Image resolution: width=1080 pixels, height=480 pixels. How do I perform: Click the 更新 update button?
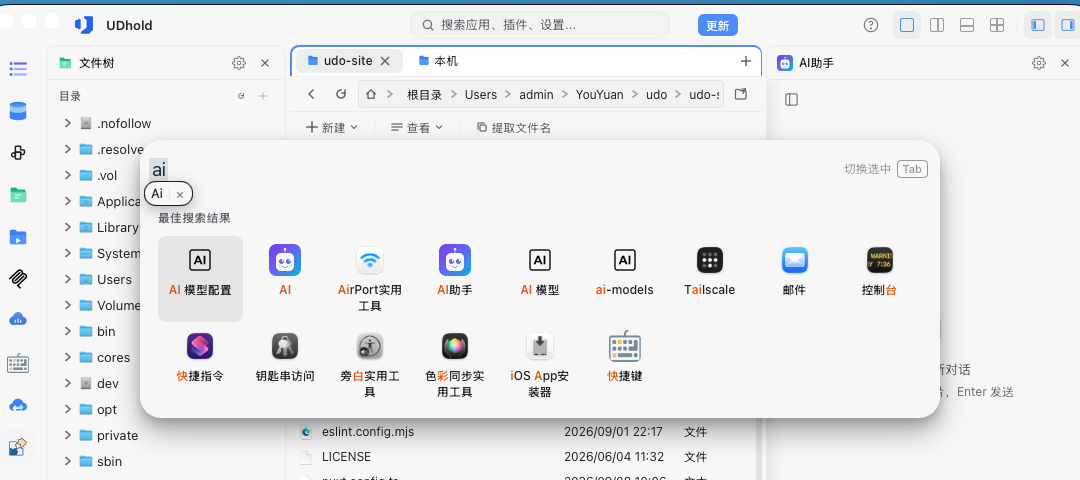click(x=718, y=25)
